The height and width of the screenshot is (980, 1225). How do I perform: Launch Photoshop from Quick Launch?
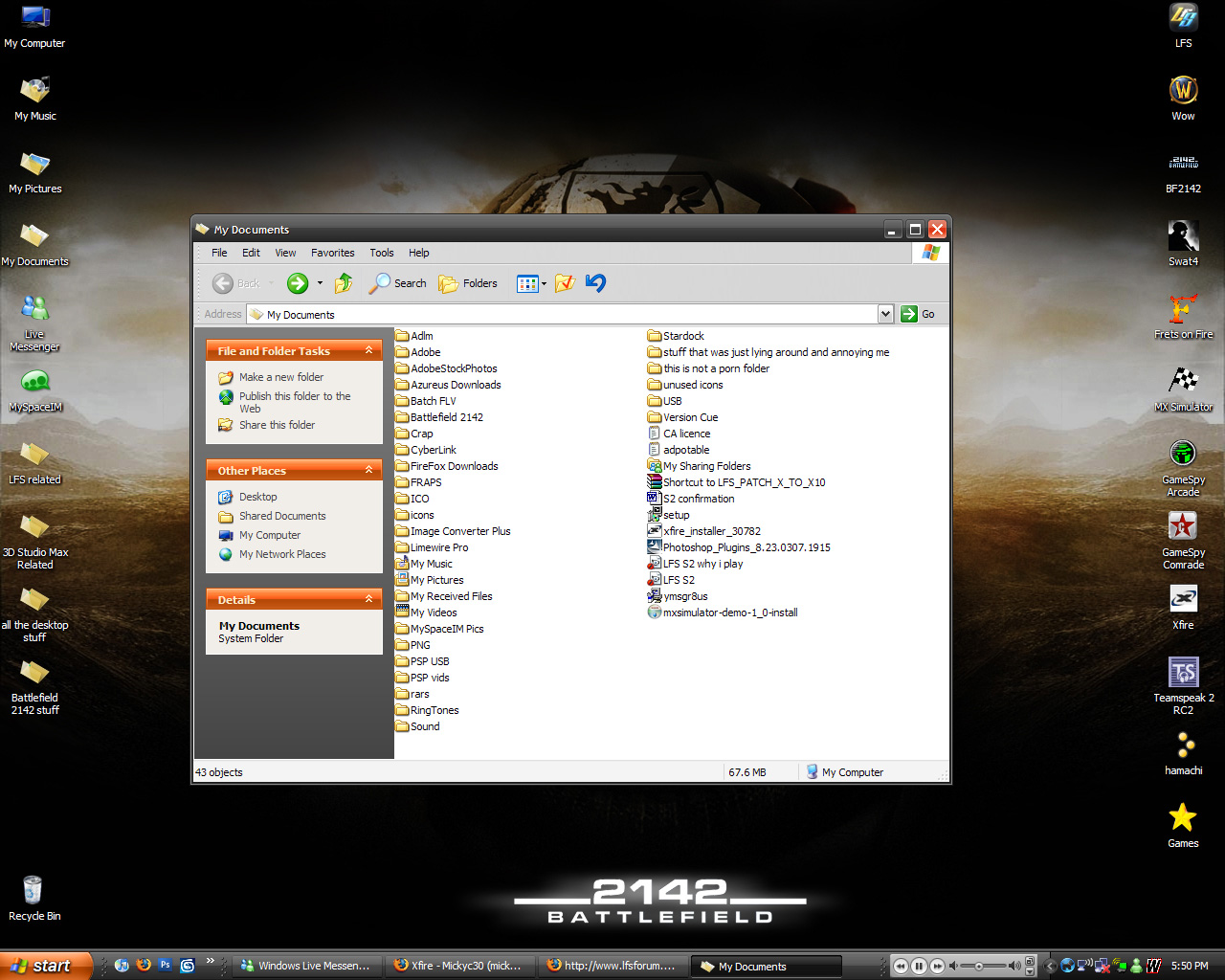[x=166, y=965]
